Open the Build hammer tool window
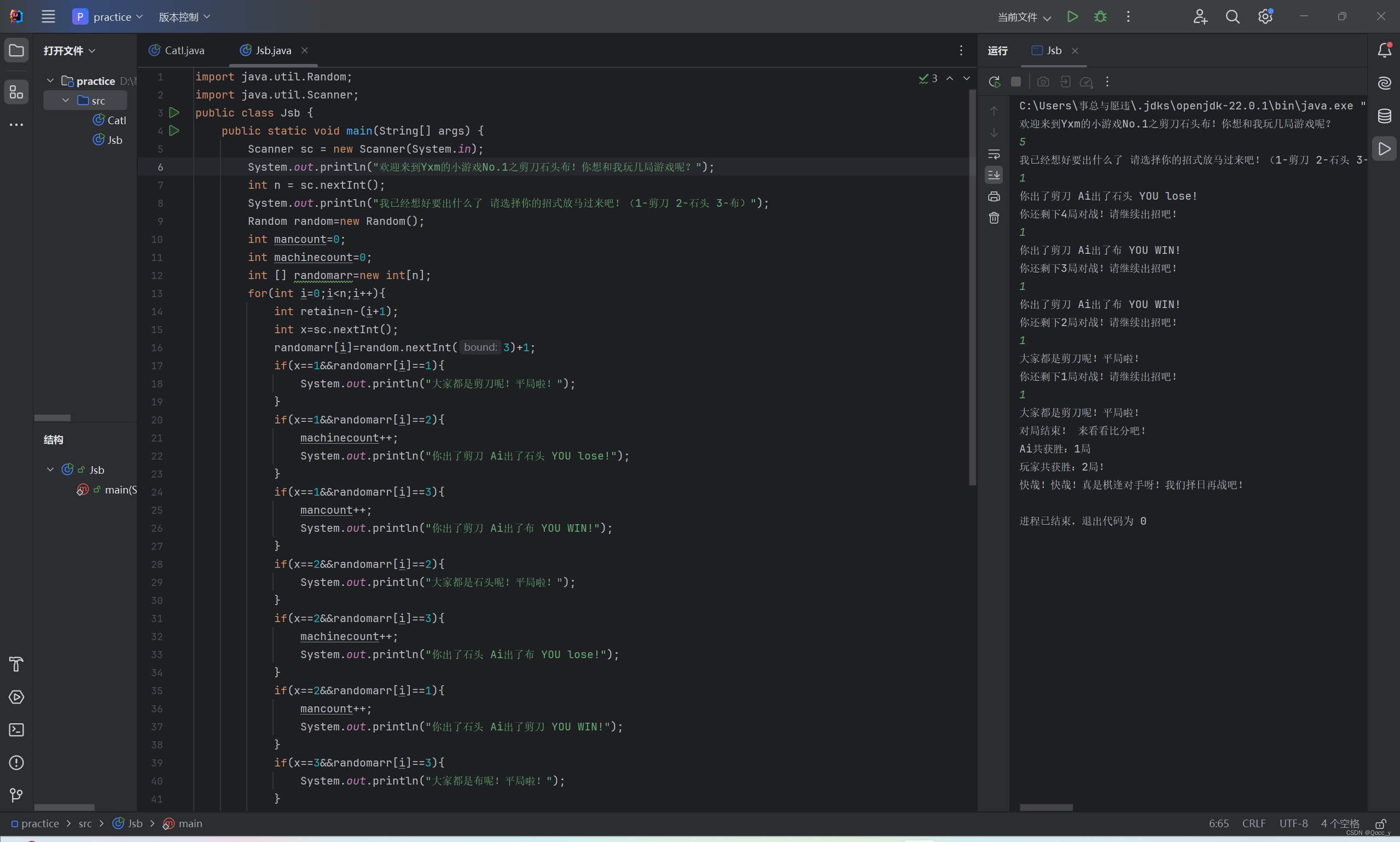 coord(16,664)
